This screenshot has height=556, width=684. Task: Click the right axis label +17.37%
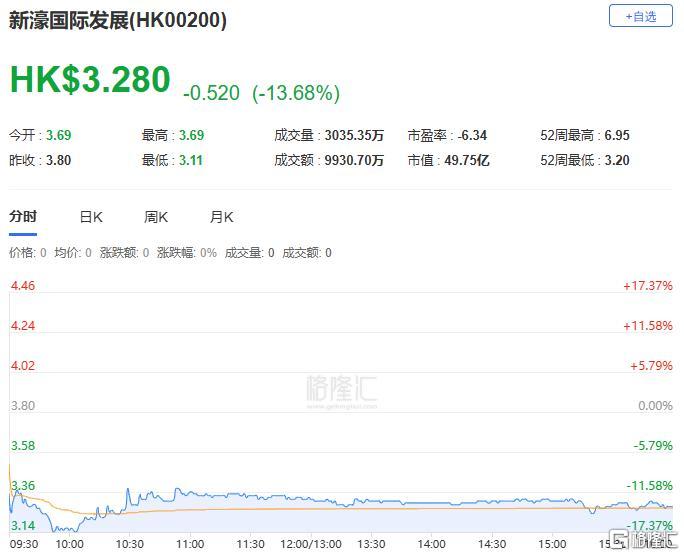point(648,286)
